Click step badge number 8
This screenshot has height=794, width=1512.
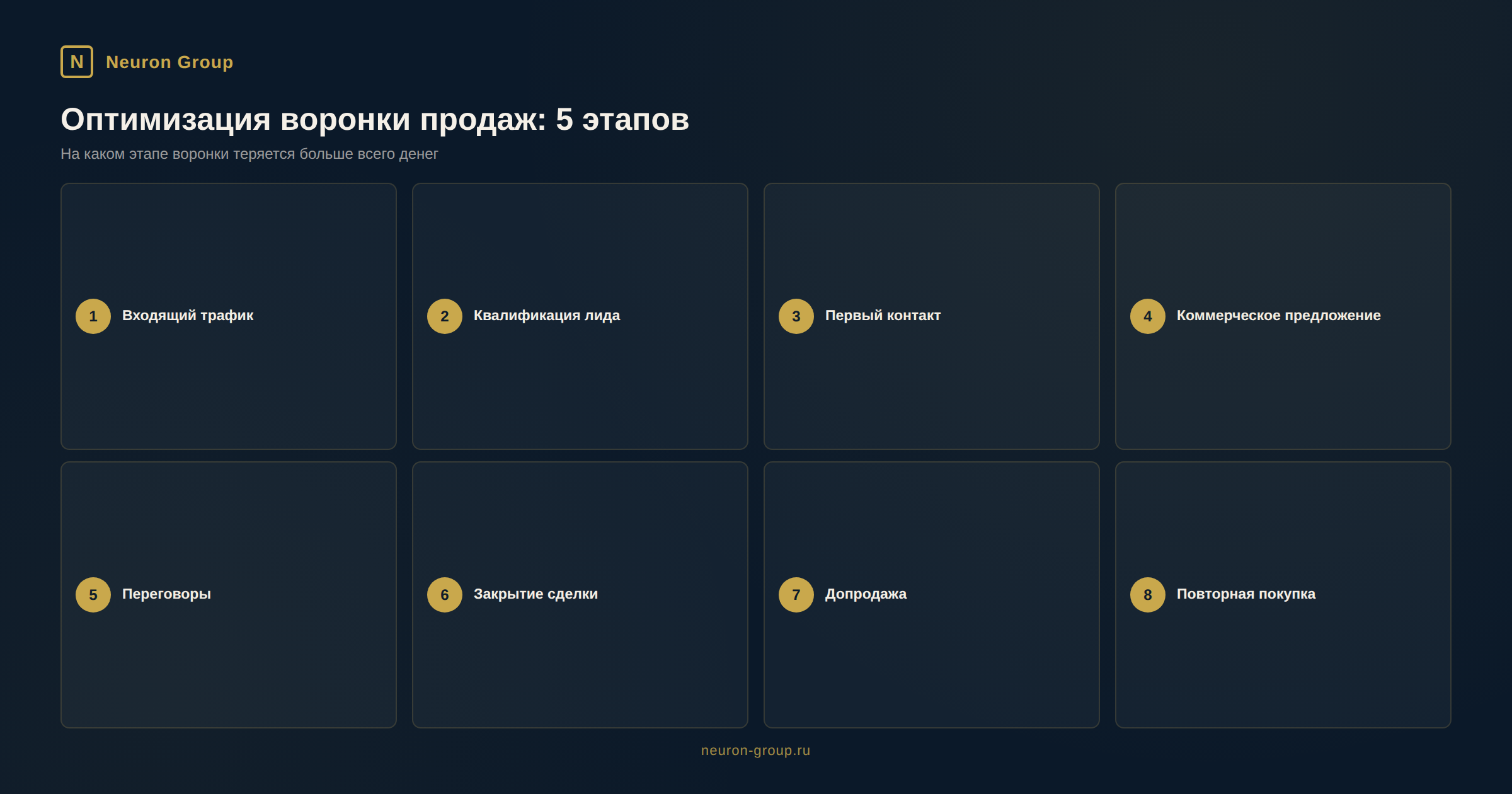[1148, 595]
